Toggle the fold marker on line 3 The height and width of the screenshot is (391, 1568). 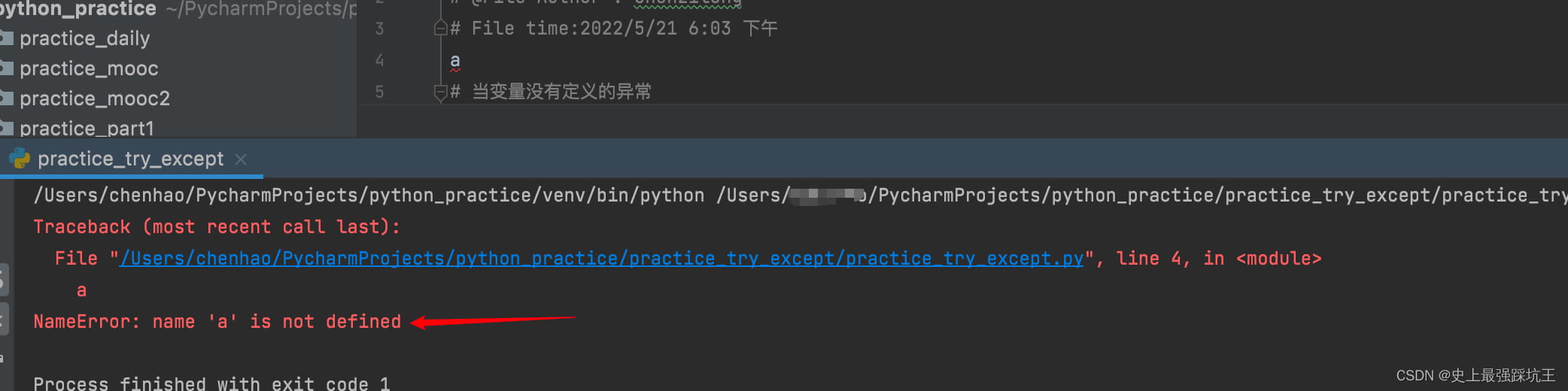pos(441,29)
